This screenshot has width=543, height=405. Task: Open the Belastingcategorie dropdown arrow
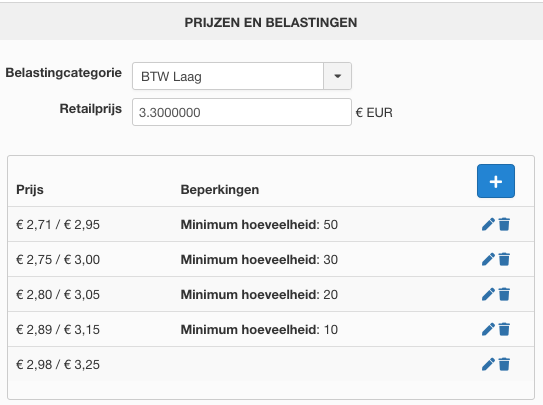click(x=338, y=76)
